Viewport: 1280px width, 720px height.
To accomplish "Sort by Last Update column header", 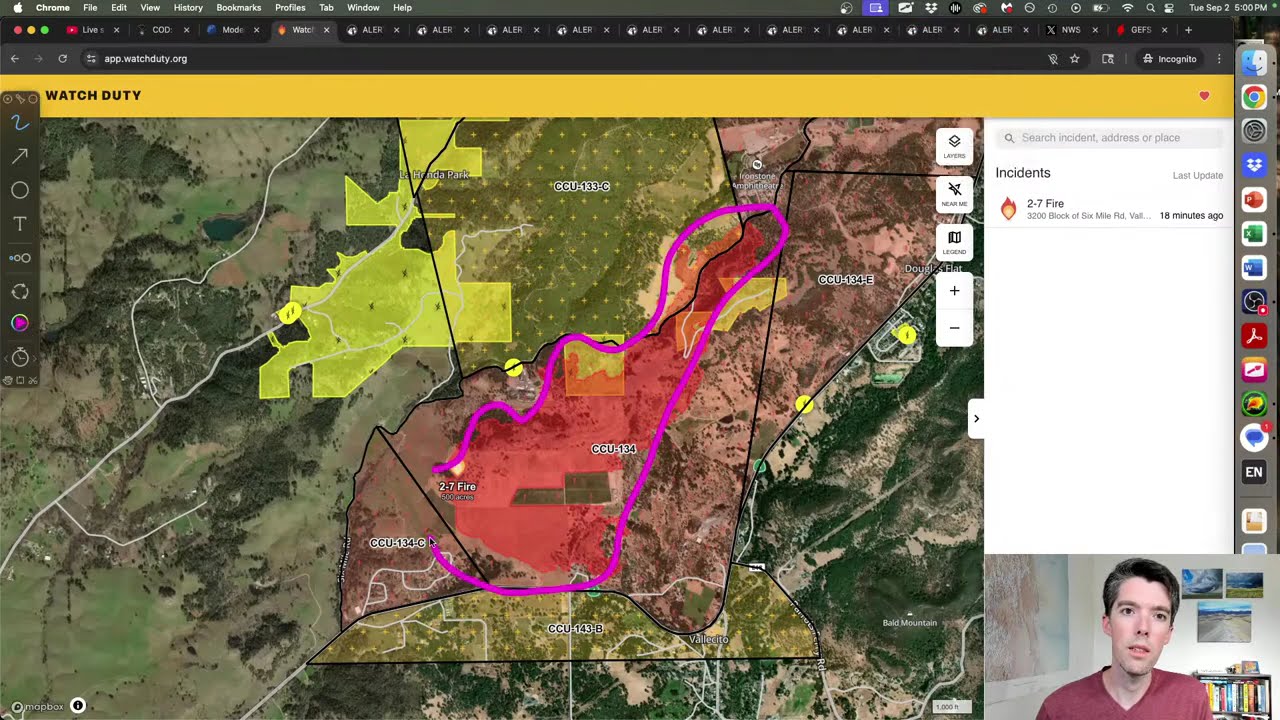I will (1197, 175).
